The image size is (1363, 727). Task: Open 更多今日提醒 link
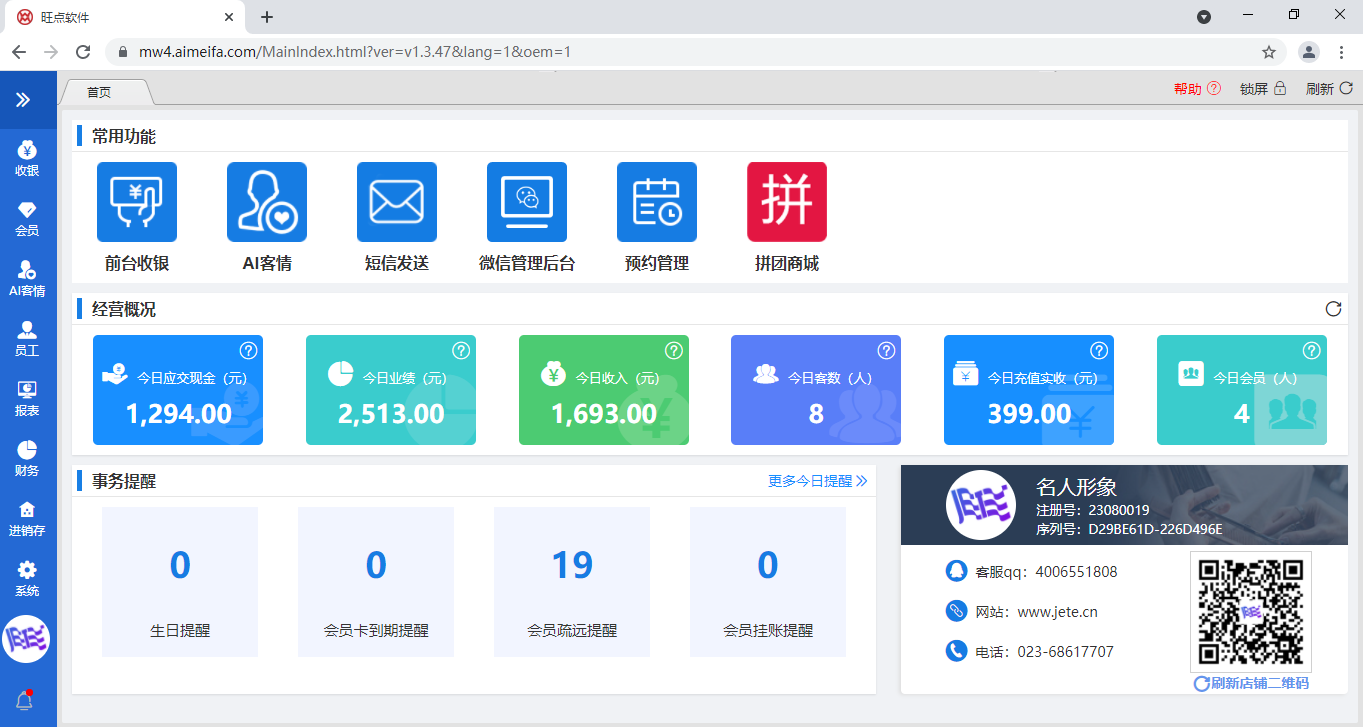818,481
